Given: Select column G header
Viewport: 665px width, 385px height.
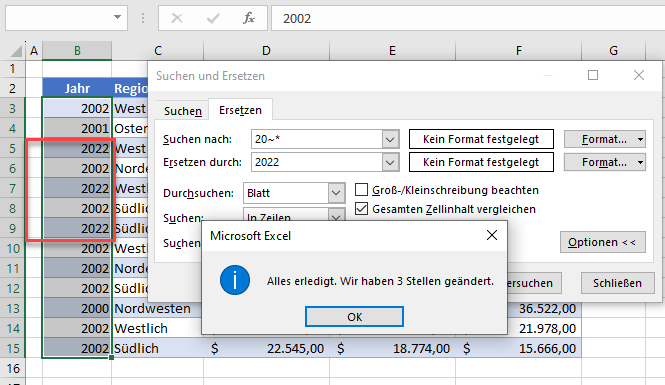Looking at the screenshot, I should coord(613,51).
